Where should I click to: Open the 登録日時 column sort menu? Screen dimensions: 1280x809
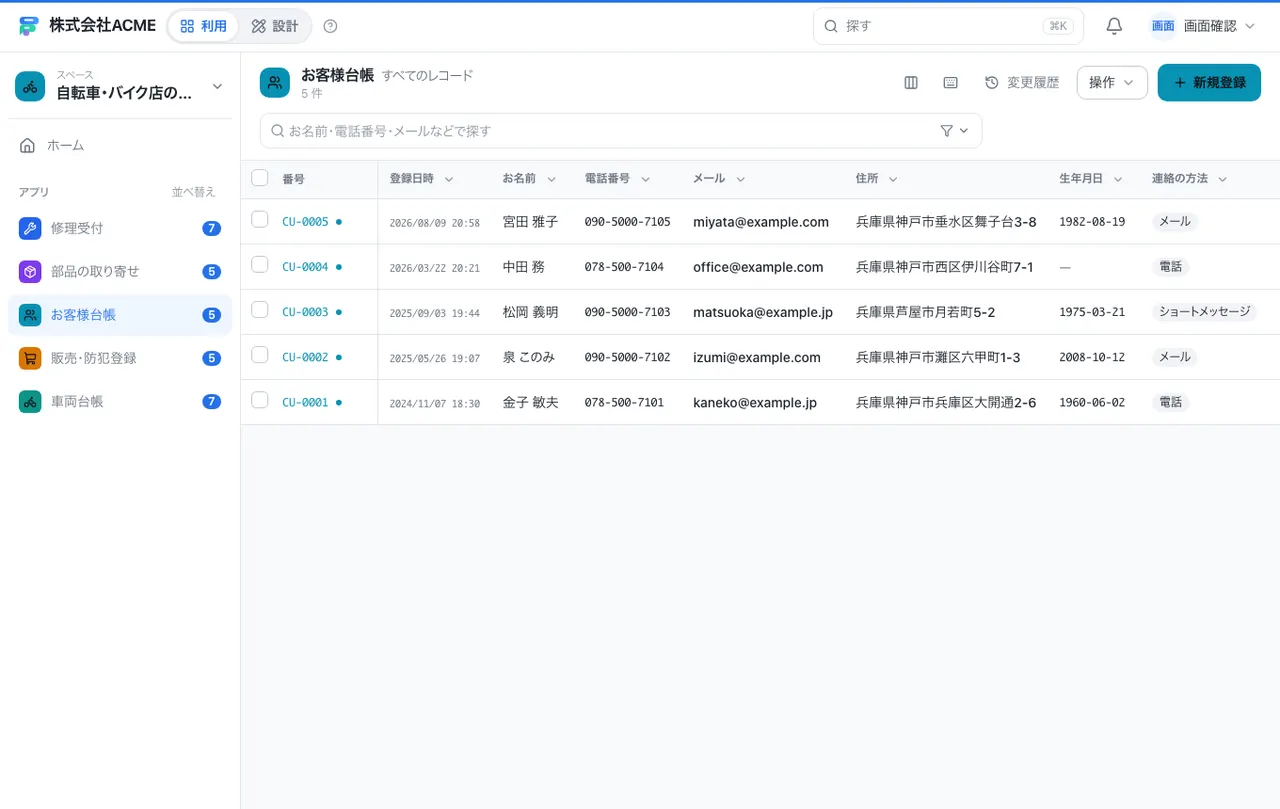(x=449, y=179)
